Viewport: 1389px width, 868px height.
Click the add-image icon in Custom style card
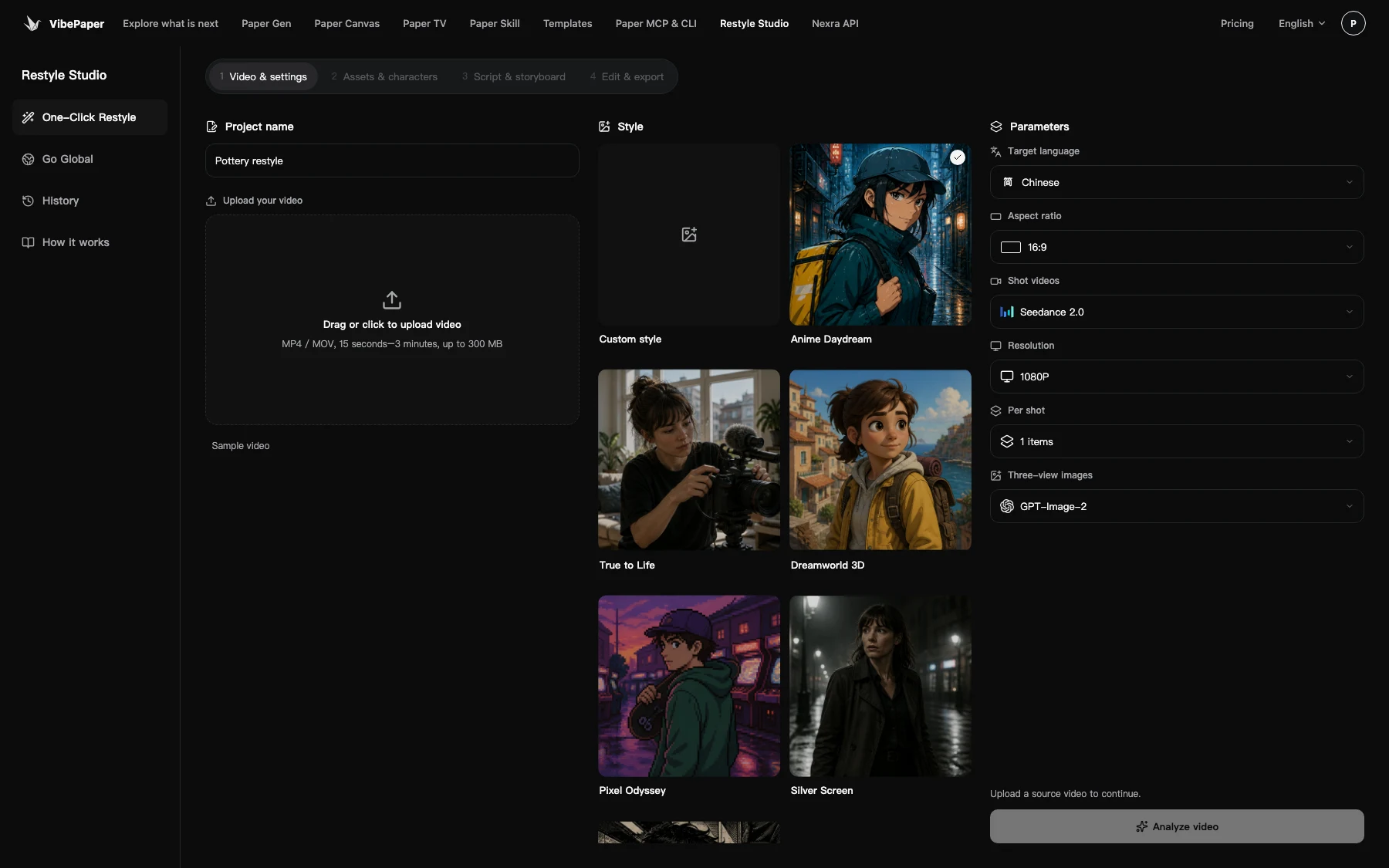pos(689,235)
